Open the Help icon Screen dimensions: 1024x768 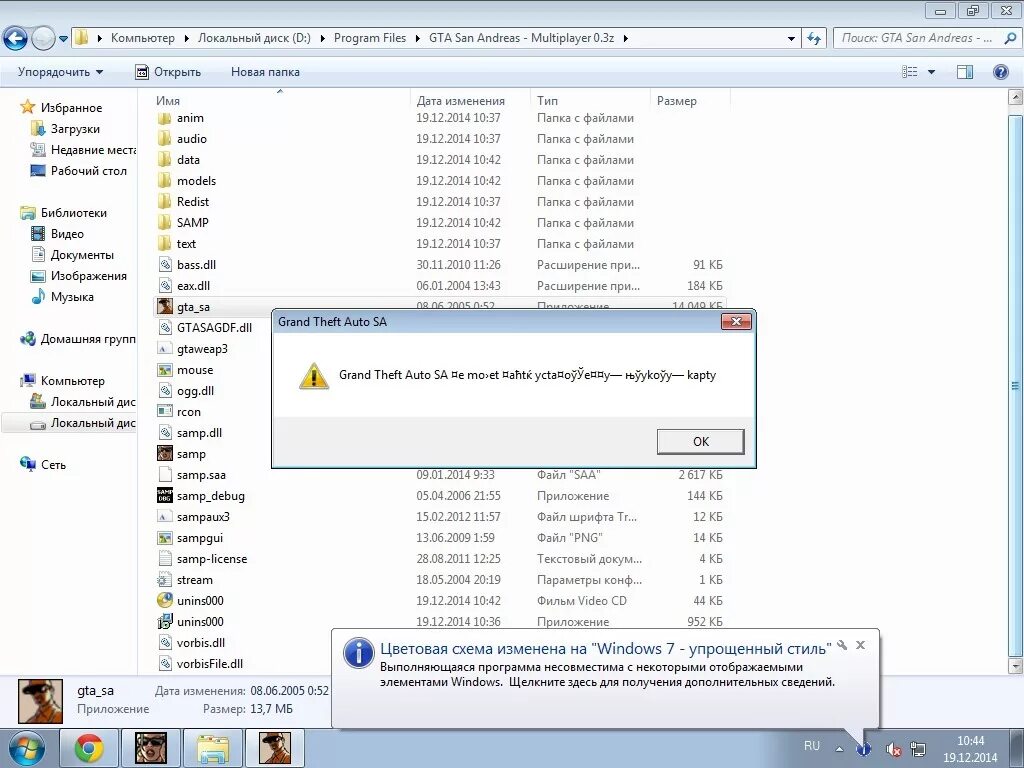1000,72
